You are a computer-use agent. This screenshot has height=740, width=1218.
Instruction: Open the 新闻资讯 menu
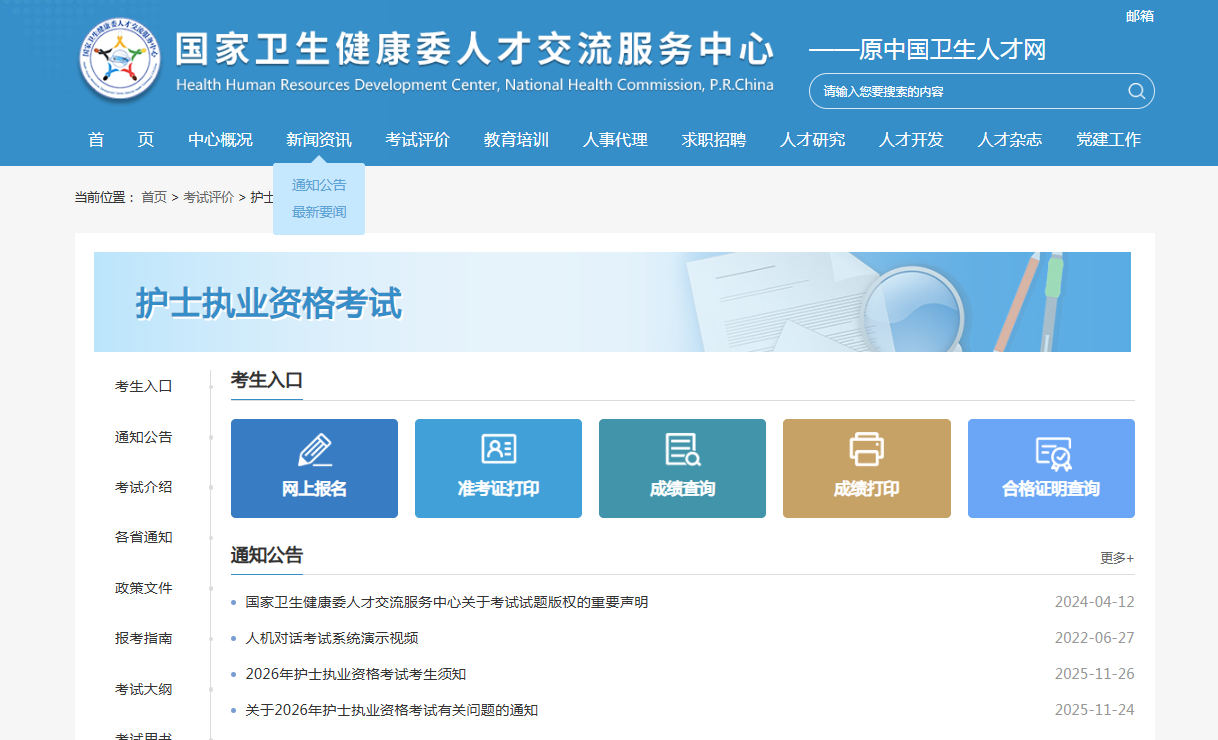319,140
